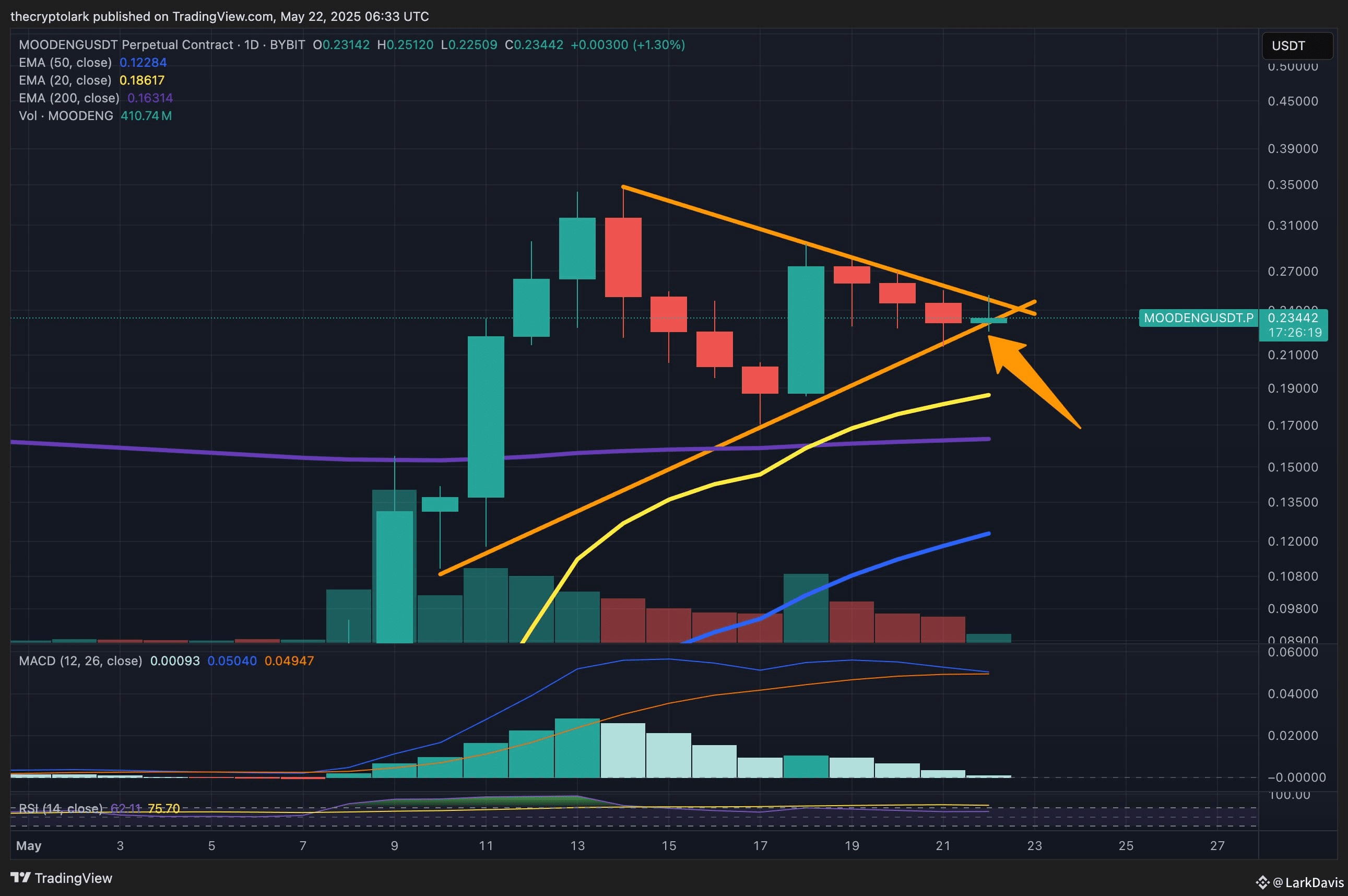This screenshot has width=1348, height=896.
Task: Select the large green candle on May 18
Action: 806,329
